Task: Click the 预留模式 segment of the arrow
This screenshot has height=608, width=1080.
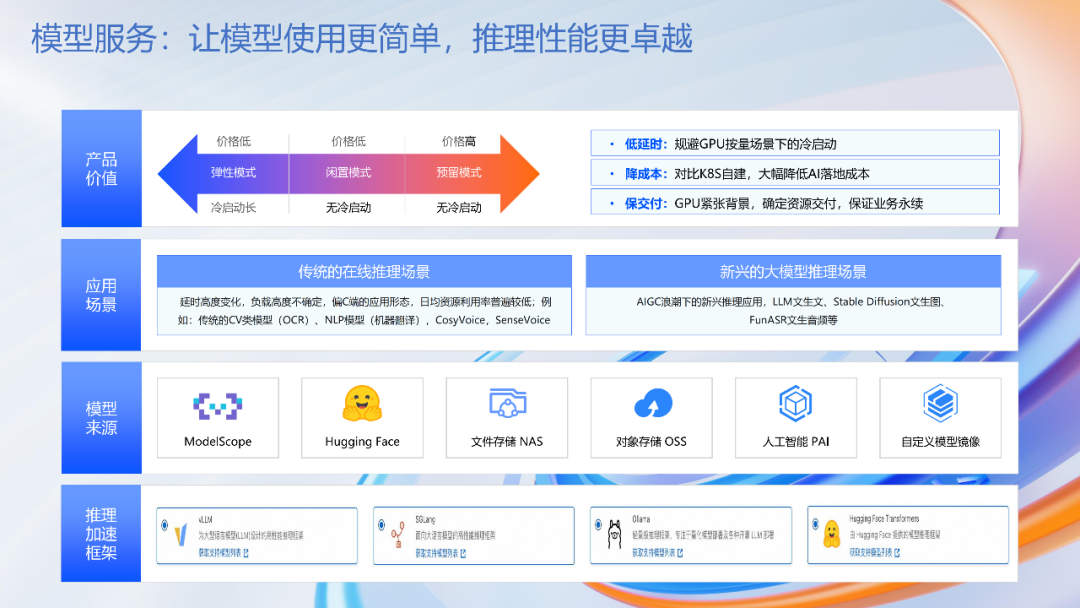Action: pyautogui.click(x=459, y=173)
